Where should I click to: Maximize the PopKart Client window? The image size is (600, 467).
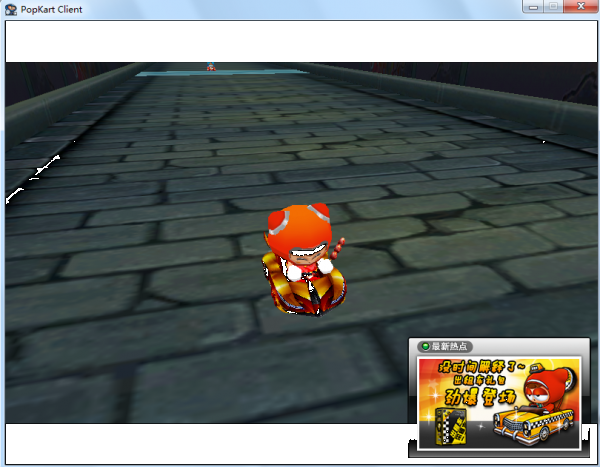553,7
